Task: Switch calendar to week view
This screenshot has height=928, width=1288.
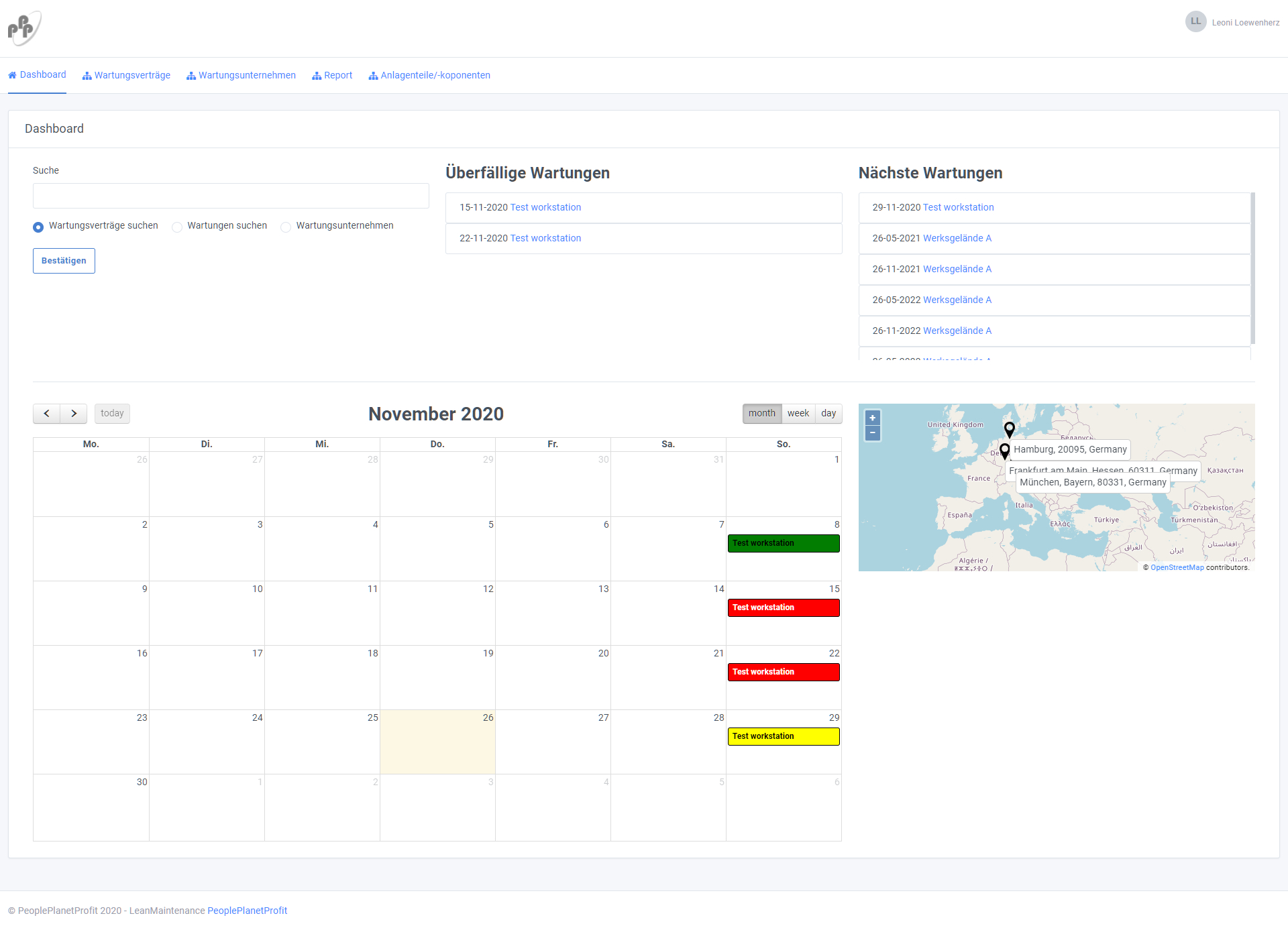Action: click(x=798, y=413)
